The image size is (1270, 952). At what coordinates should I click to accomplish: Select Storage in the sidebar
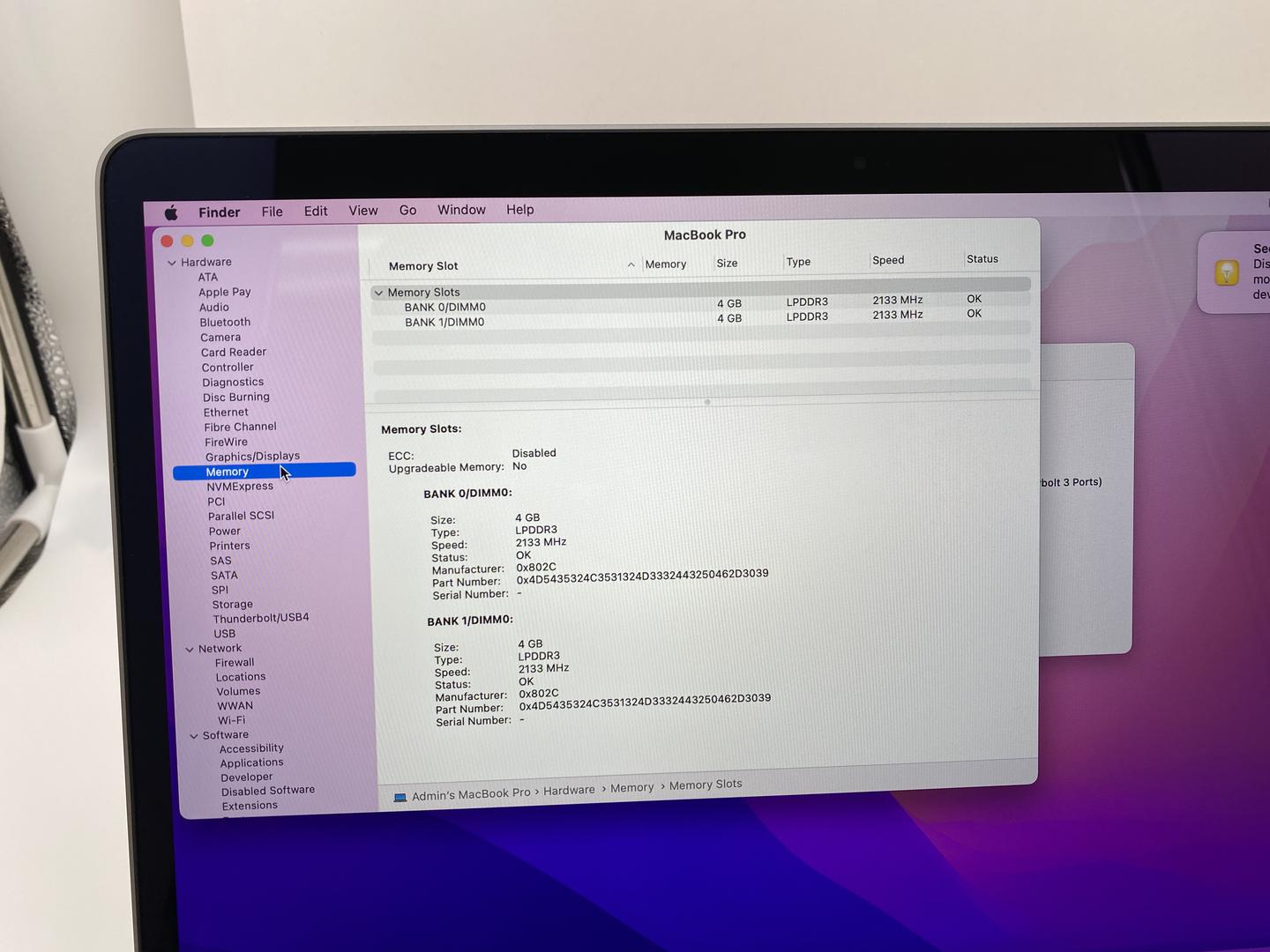pos(232,604)
